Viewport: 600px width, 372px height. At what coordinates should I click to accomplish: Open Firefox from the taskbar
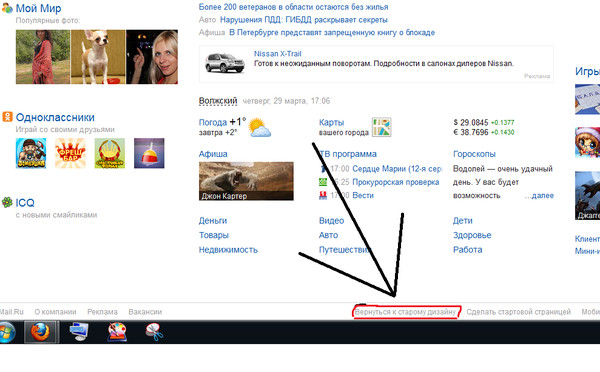41,332
